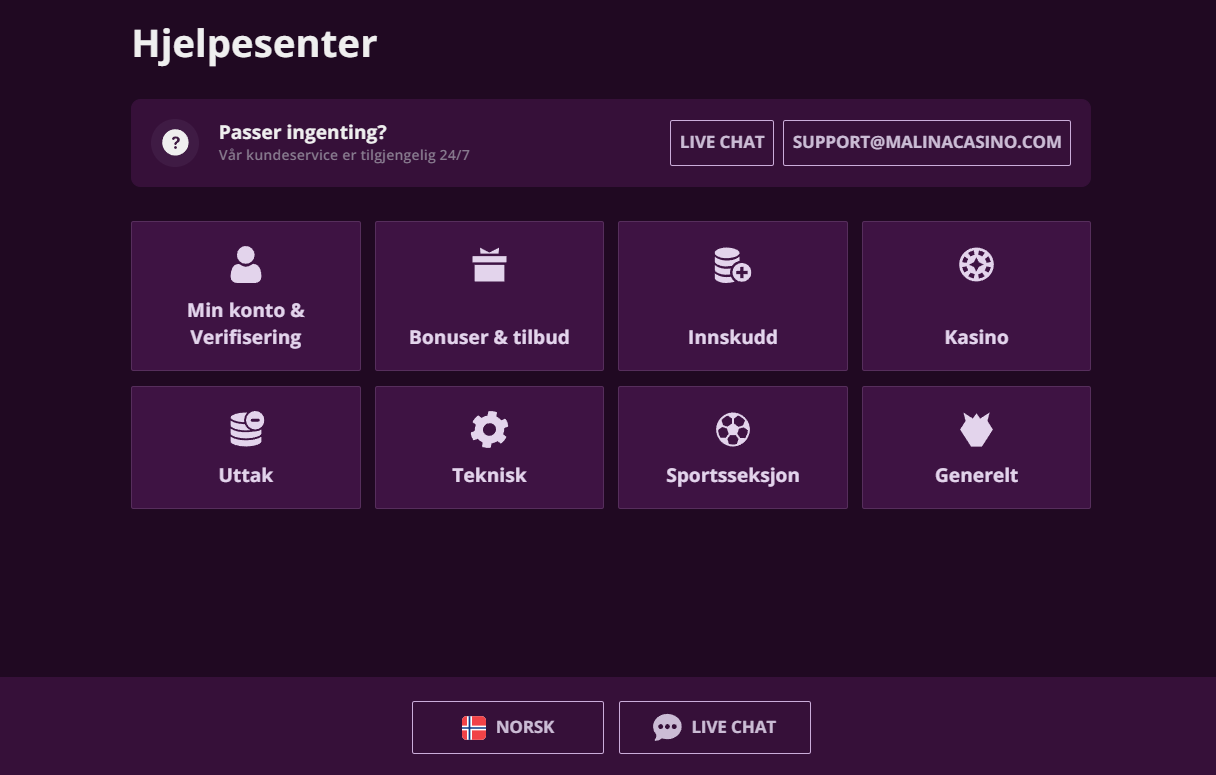Click the support@malinacasino.com email link
This screenshot has width=1216, height=775.
coord(926,143)
